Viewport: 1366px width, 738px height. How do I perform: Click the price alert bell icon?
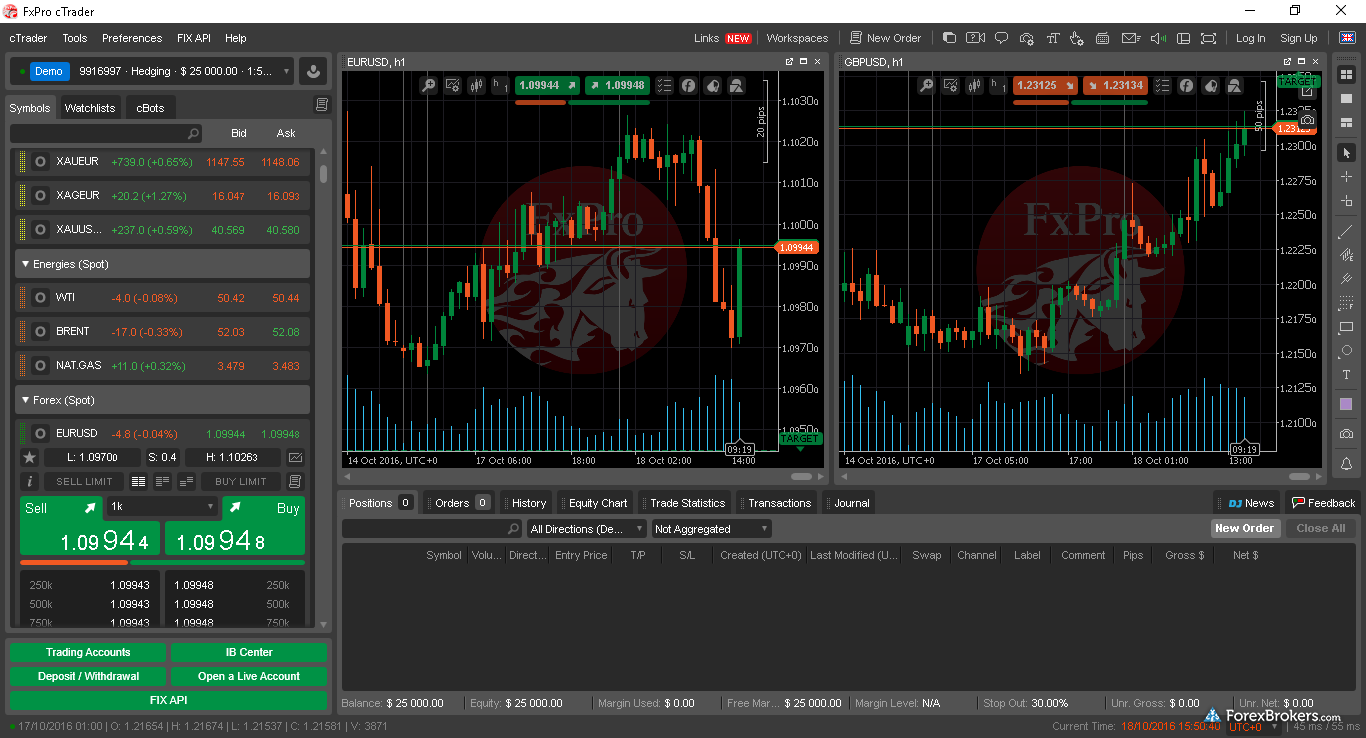click(1346, 464)
